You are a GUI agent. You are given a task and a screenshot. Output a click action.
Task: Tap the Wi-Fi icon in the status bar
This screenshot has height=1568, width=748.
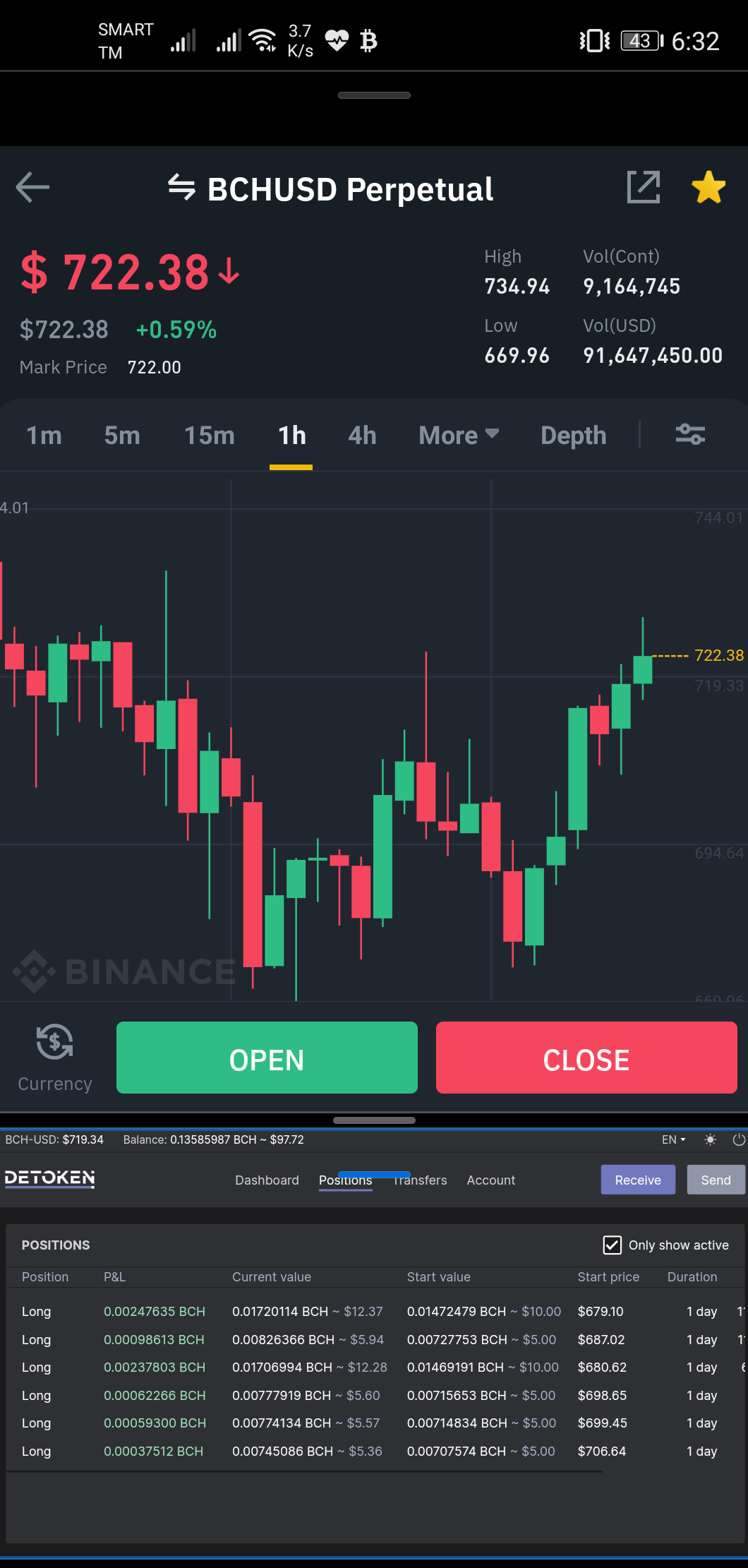[263, 40]
